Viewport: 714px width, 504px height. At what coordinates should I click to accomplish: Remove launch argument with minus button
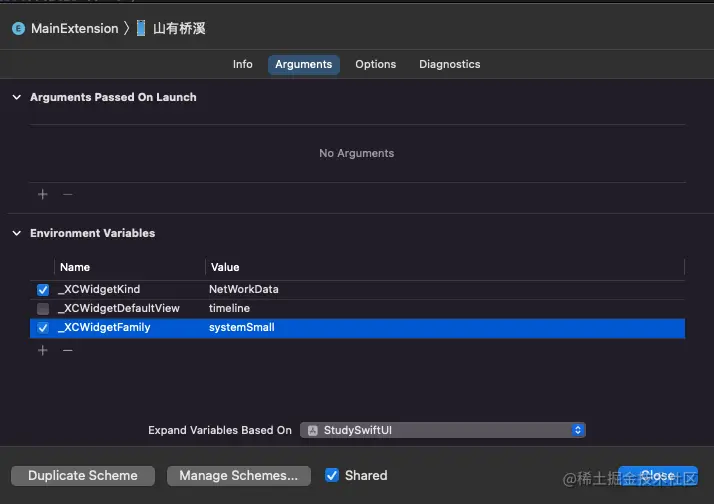pos(68,194)
